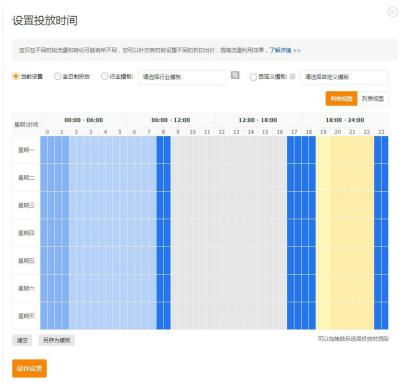The image size is (400, 383).
Task: Click the help icon next to 自定义模板
Action: click(x=292, y=76)
